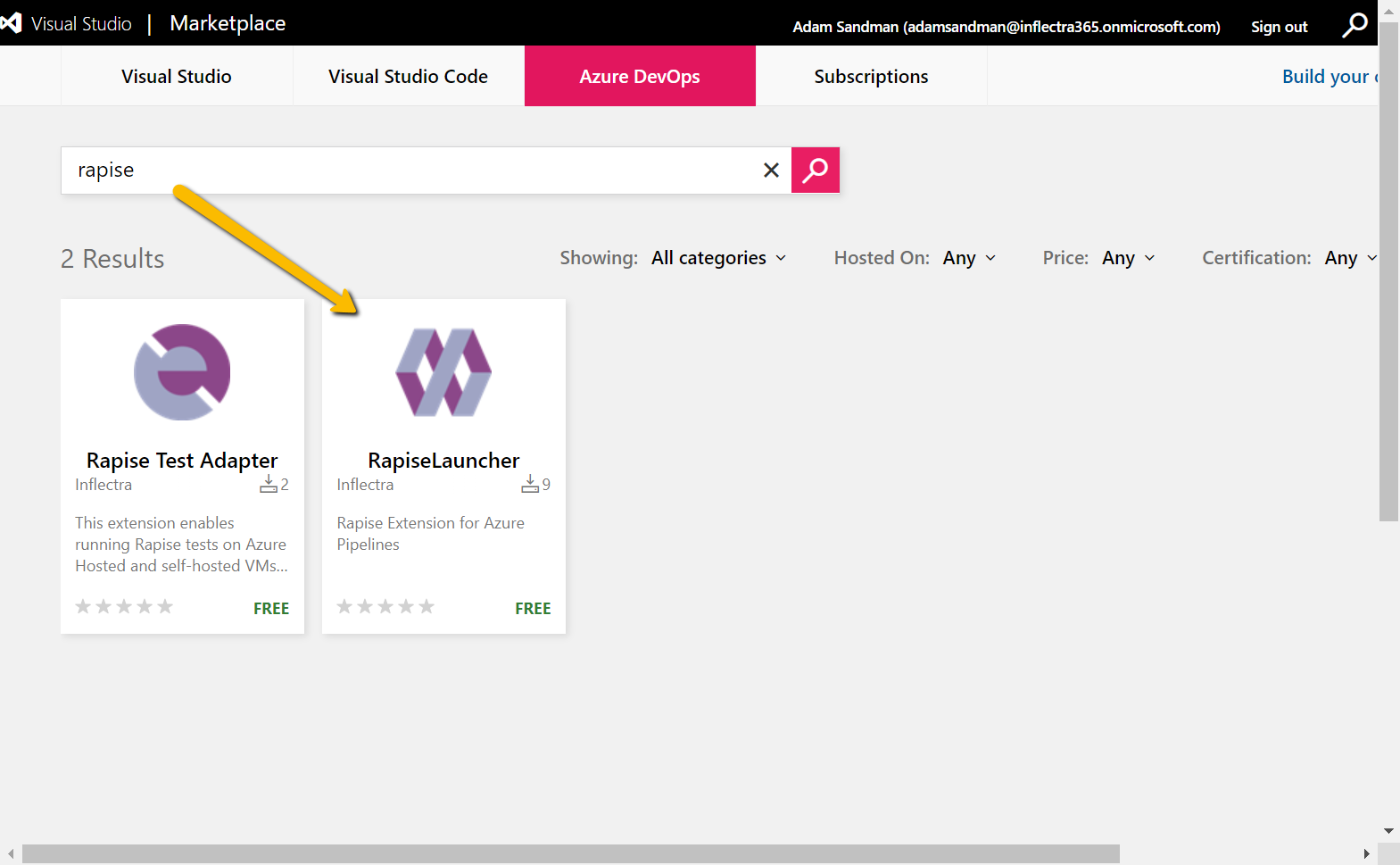The height and width of the screenshot is (865, 1400).
Task: Follow the Build your own link
Action: pos(1330,77)
